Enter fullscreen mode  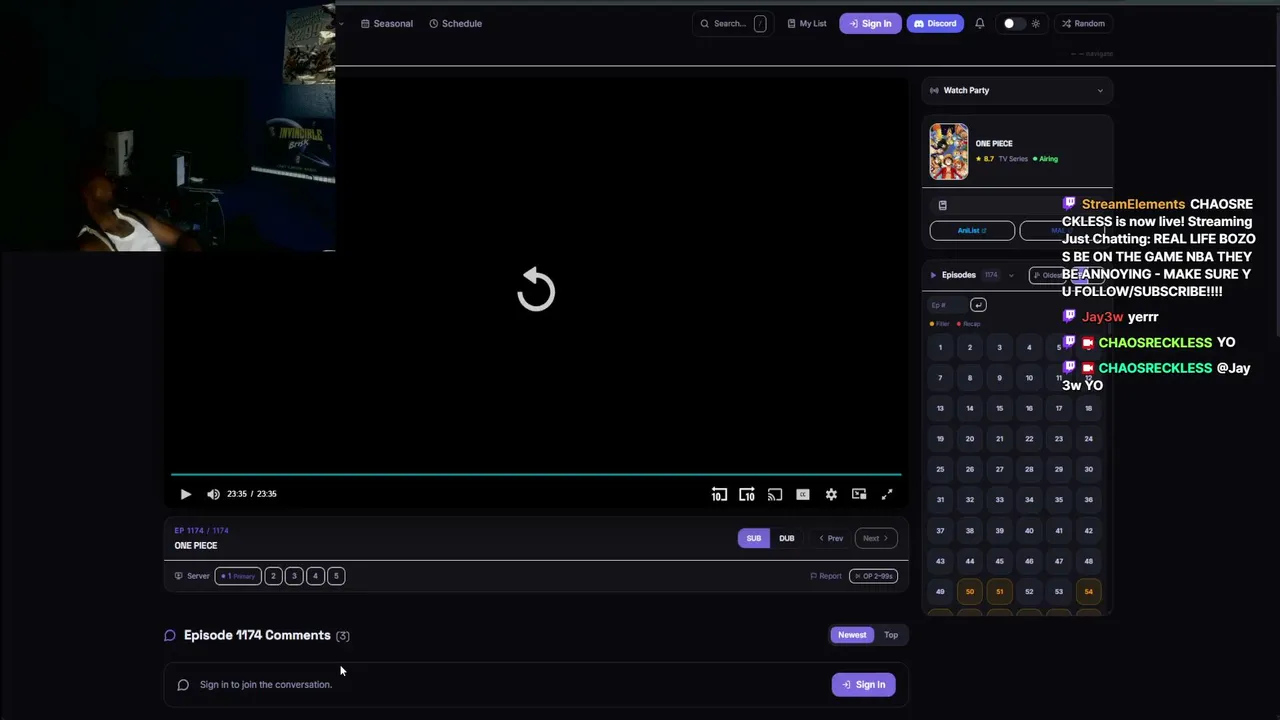coord(887,494)
